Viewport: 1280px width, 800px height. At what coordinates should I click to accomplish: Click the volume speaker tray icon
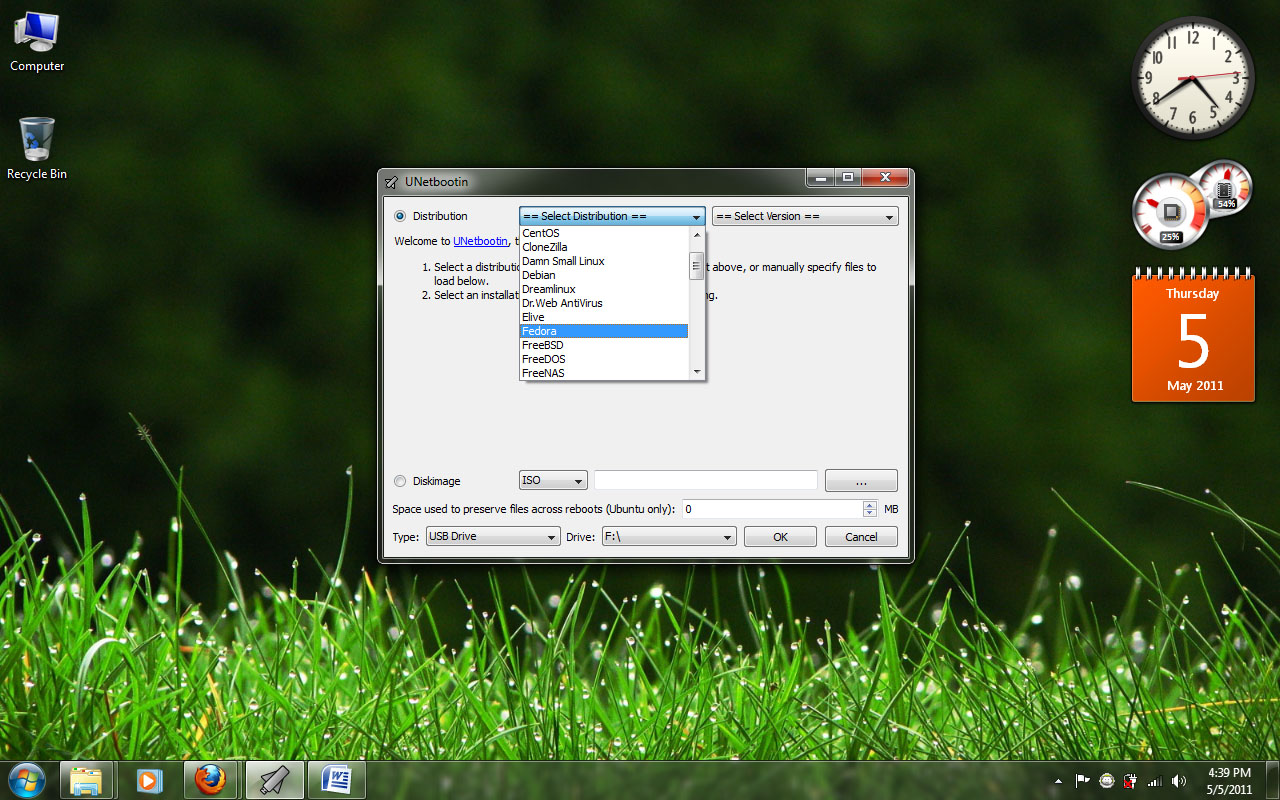pyautogui.click(x=1179, y=781)
